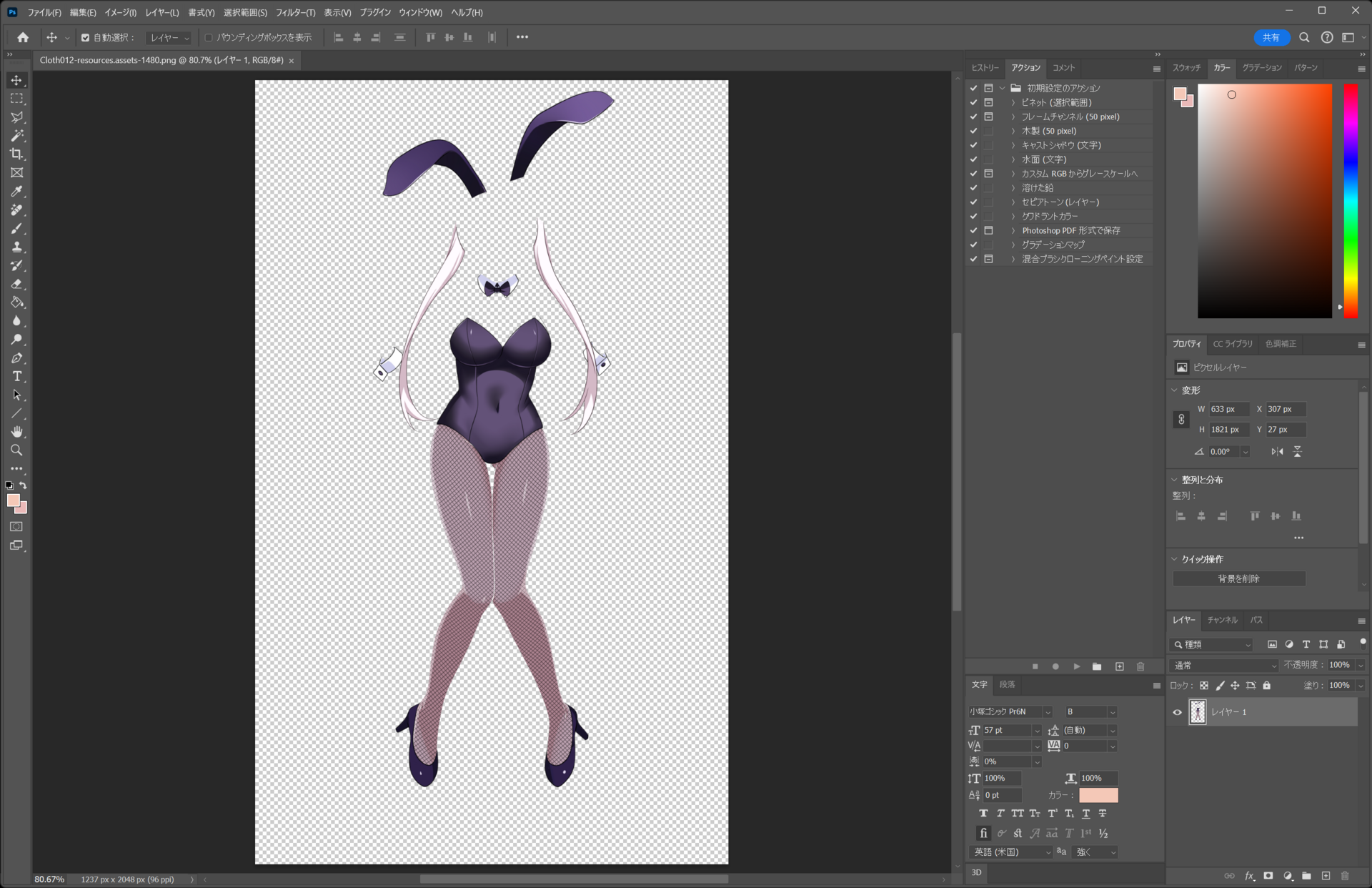Switch to the チャンネル tab

[x=1223, y=621]
